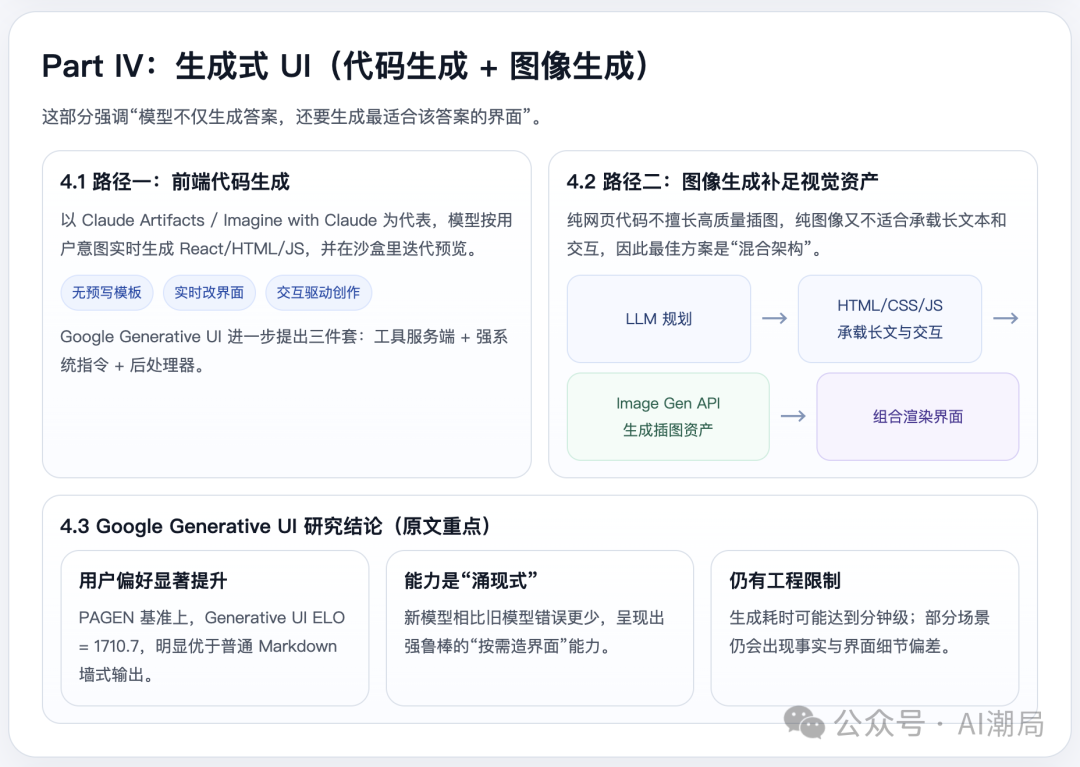1080x767 pixels.
Task: Select the HTML/CSS/JS 承载长文与交互 node
Action: click(x=890, y=318)
